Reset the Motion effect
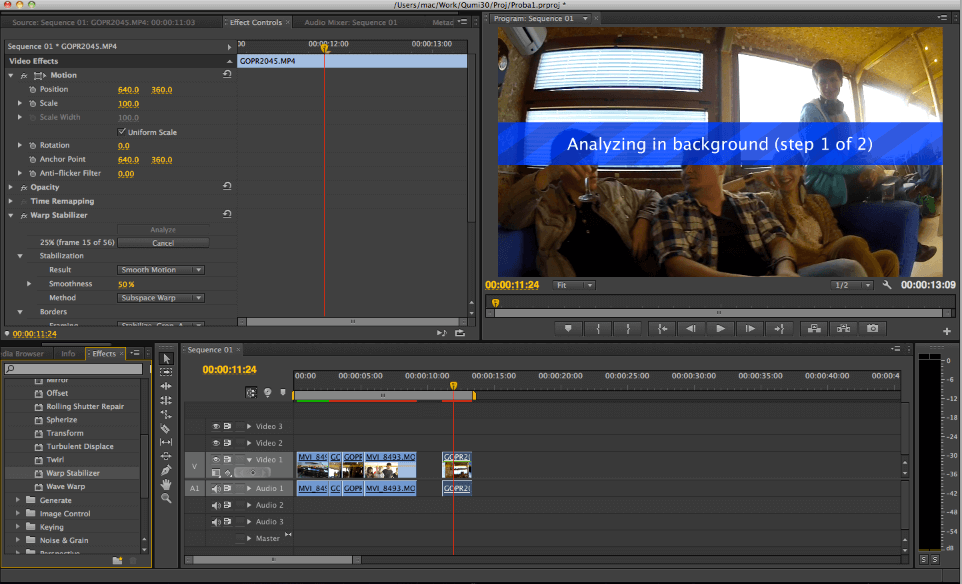 [x=227, y=74]
